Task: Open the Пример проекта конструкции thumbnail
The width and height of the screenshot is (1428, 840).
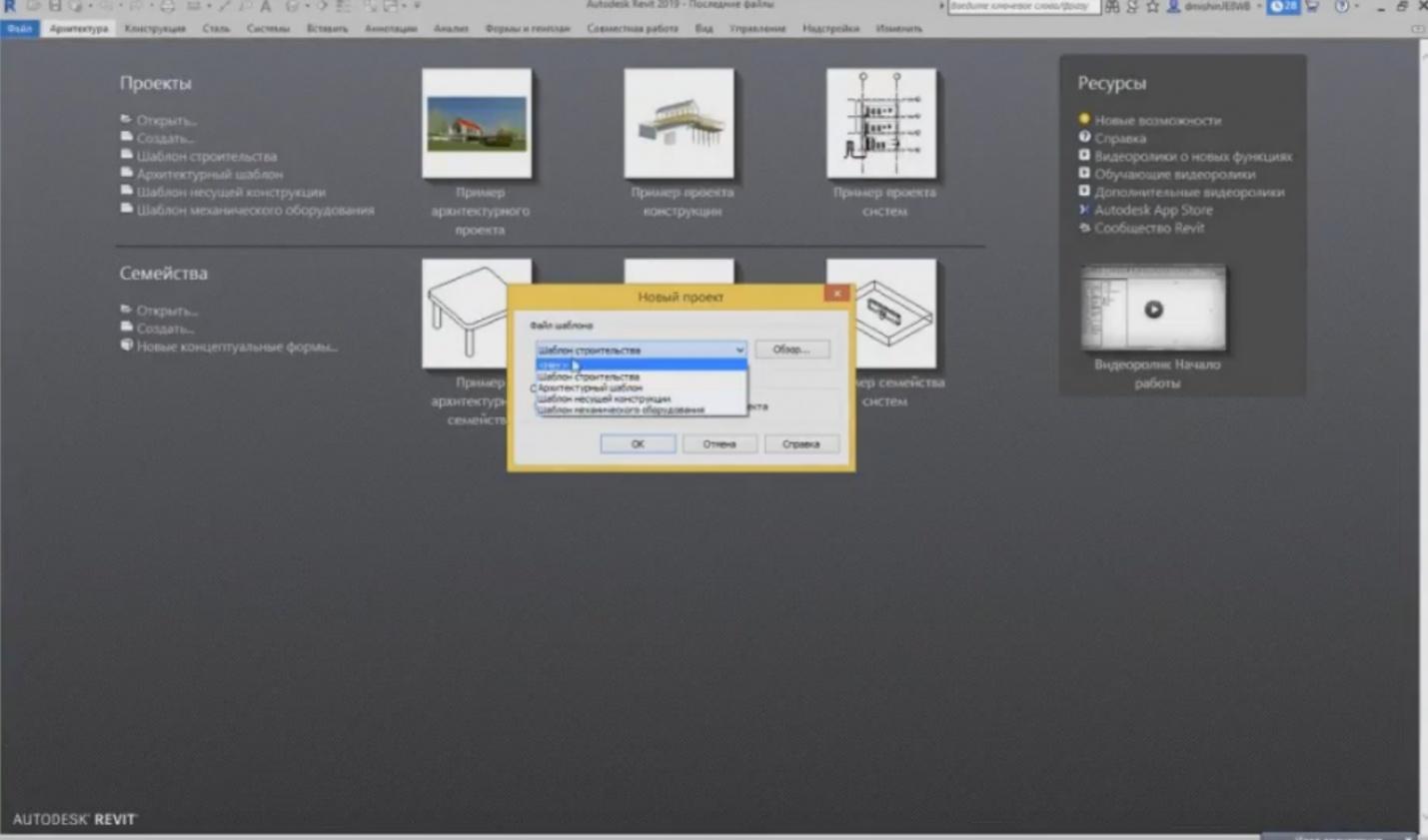Action: [x=680, y=124]
